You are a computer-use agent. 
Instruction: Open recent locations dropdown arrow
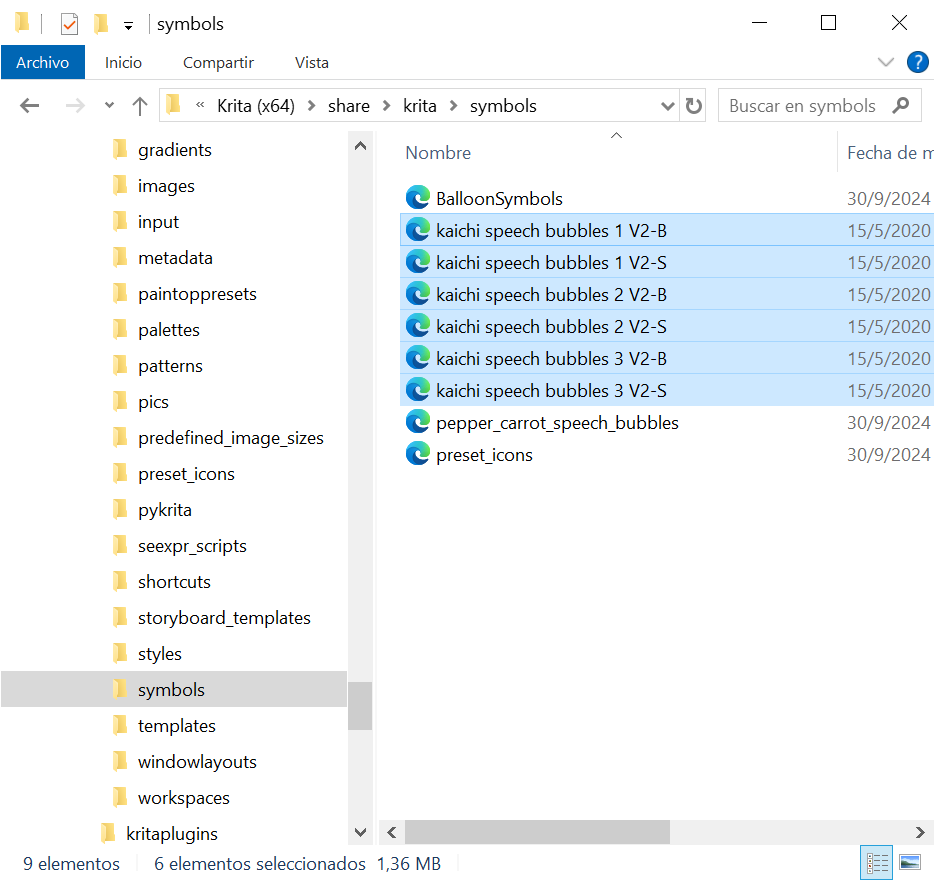click(x=109, y=106)
